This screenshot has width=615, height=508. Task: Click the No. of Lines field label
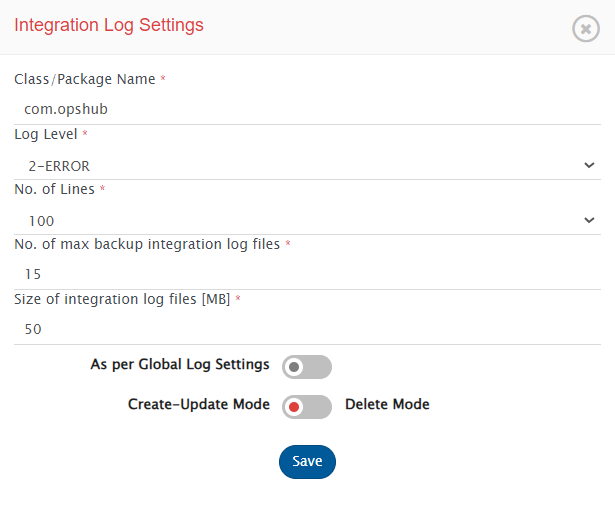(x=54, y=189)
